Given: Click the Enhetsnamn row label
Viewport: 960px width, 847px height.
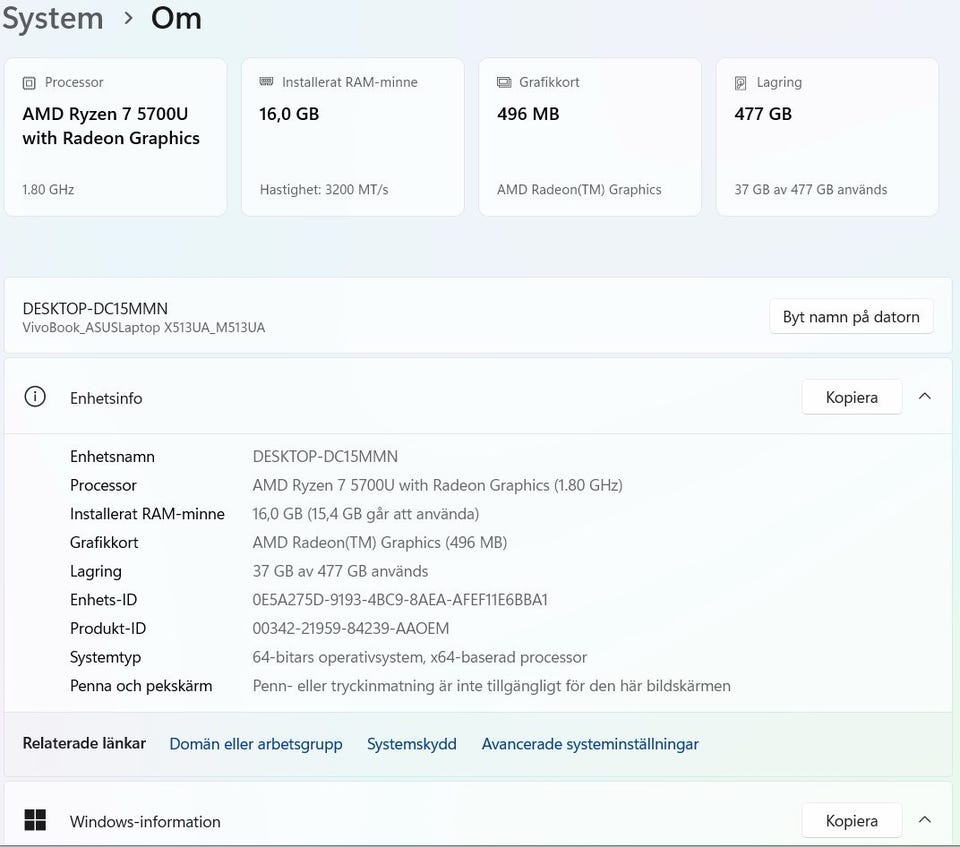Looking at the screenshot, I should pyautogui.click(x=112, y=456).
